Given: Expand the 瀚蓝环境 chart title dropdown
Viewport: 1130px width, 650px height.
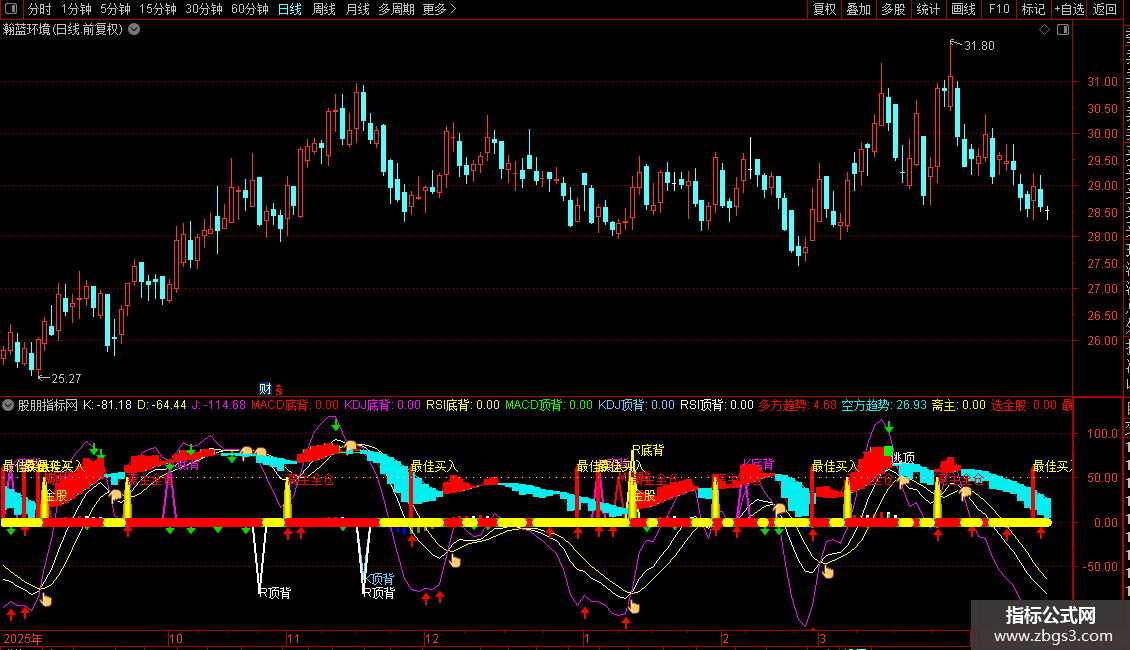Looking at the screenshot, I should click(x=134, y=29).
